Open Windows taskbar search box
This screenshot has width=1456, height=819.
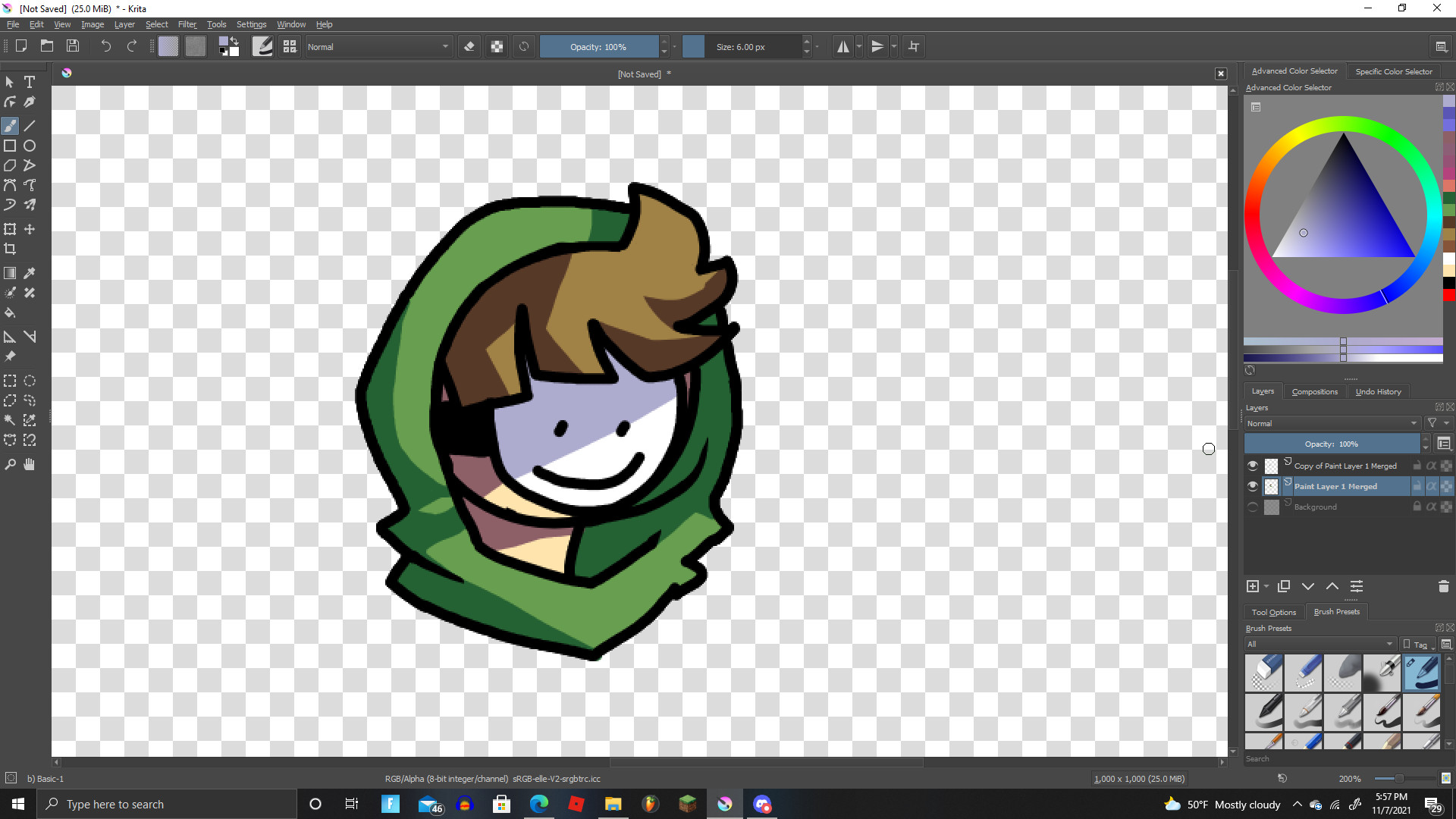pos(167,804)
